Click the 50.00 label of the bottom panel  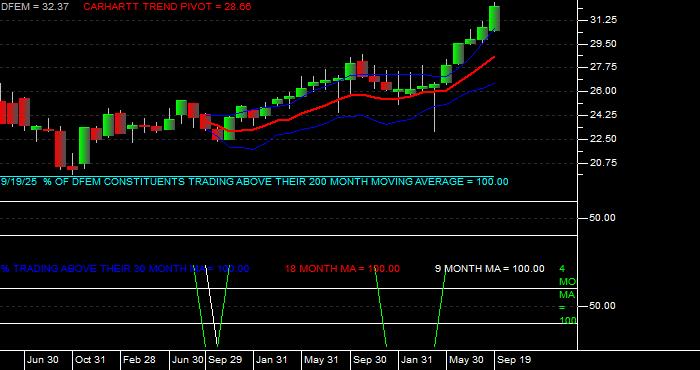(x=603, y=306)
